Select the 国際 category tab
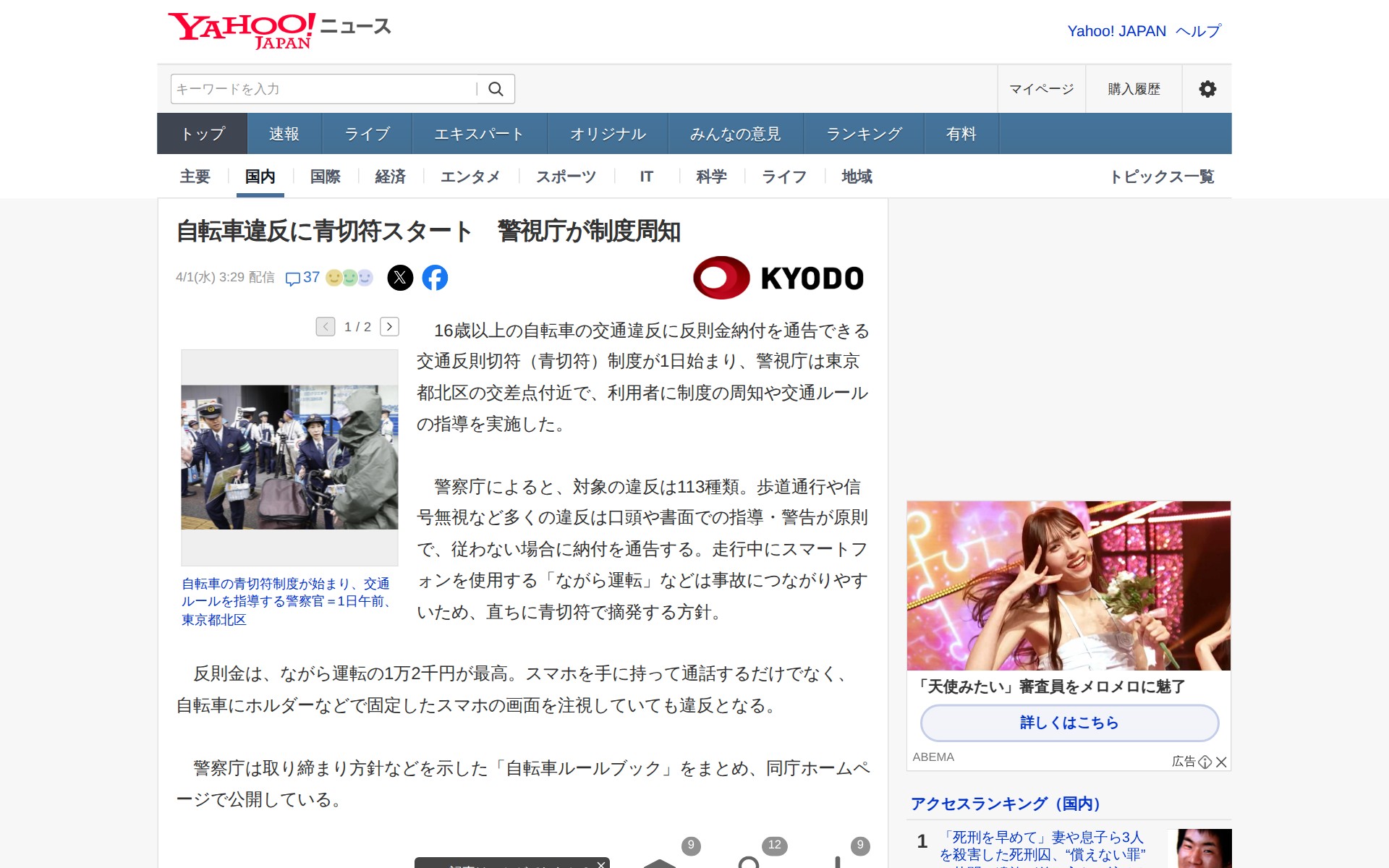The width and height of the screenshot is (1389, 868). [325, 176]
